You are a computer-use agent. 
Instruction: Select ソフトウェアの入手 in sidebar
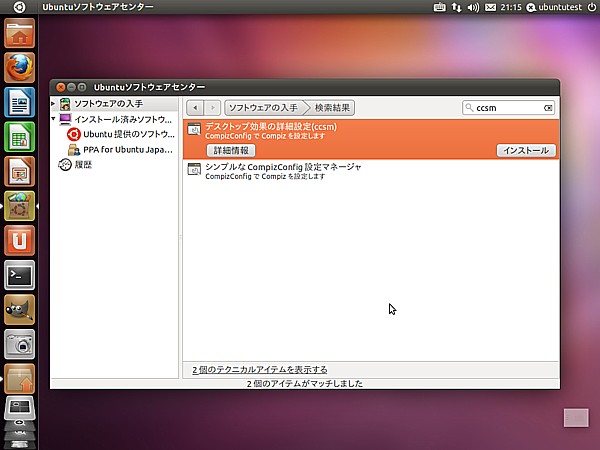tap(114, 104)
